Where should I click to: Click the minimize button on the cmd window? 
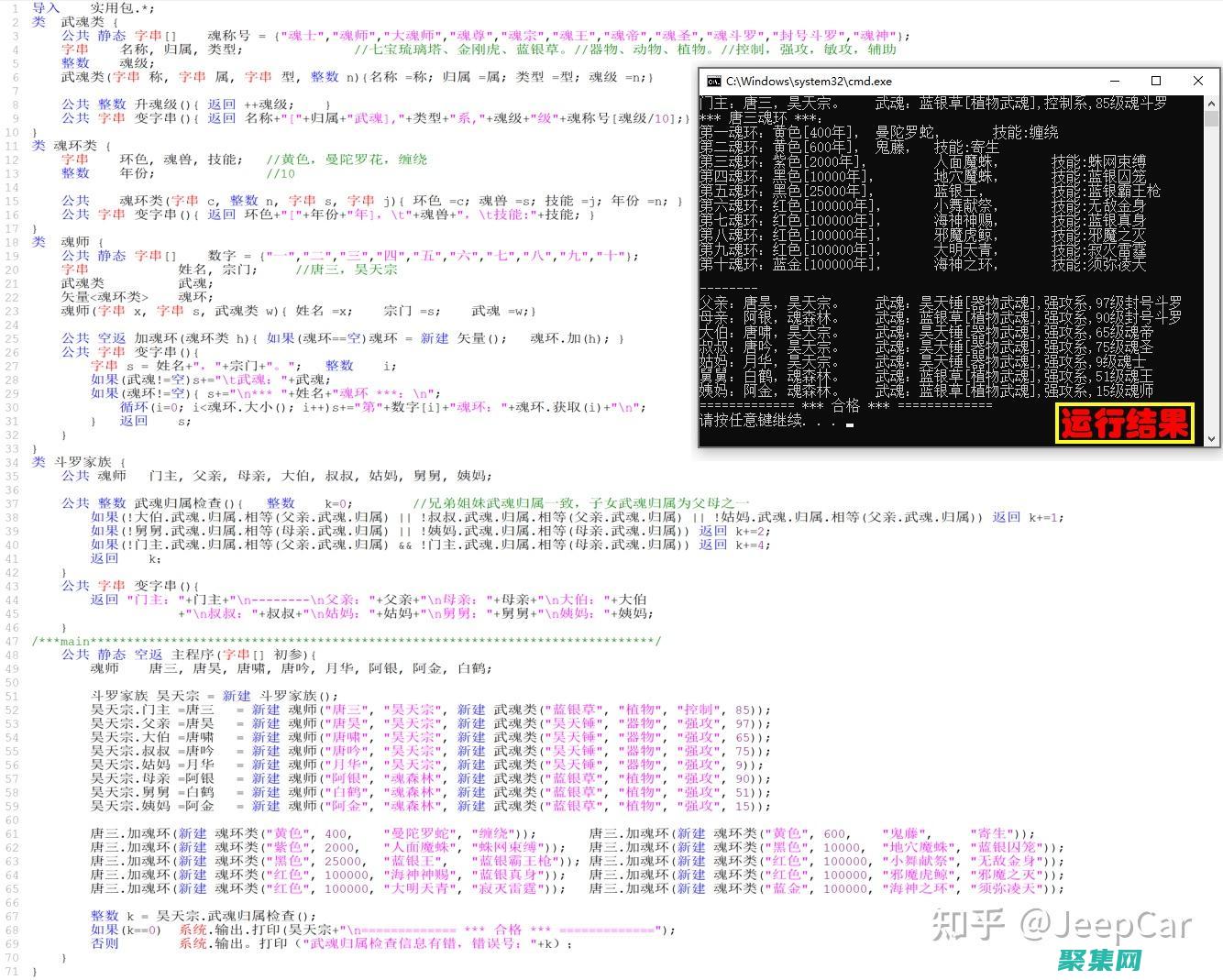click(1115, 81)
